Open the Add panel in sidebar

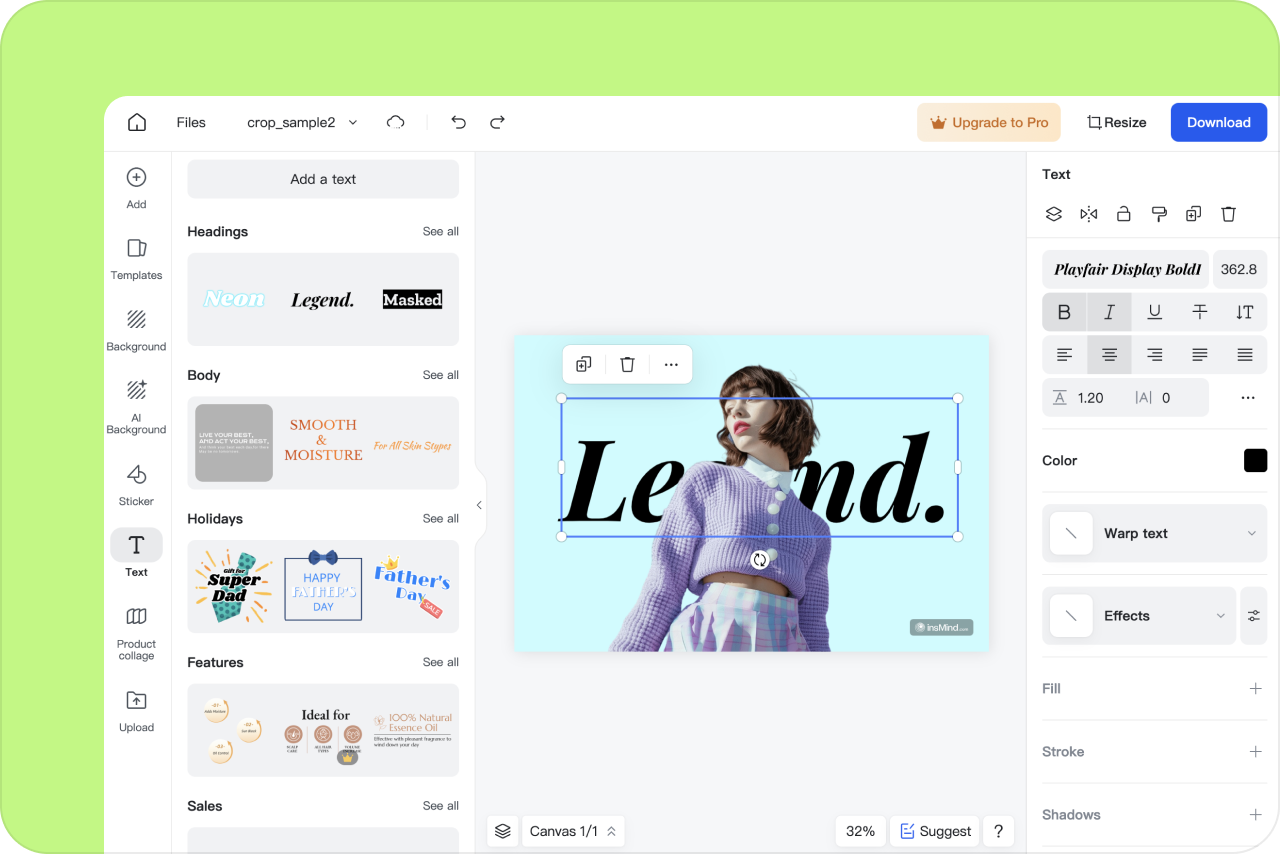pyautogui.click(x=137, y=188)
